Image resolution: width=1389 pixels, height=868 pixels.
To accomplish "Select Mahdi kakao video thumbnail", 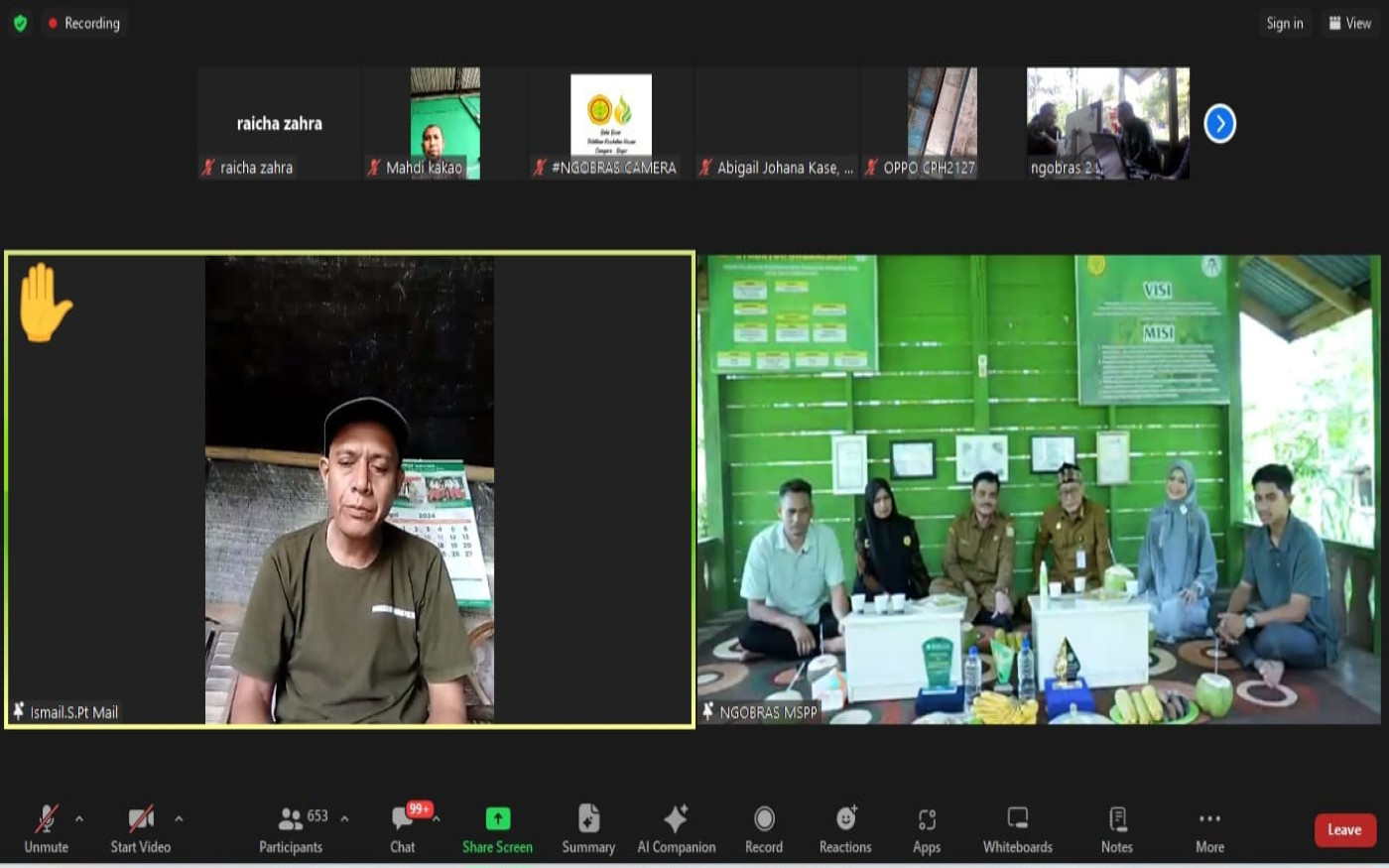I will coord(445,123).
